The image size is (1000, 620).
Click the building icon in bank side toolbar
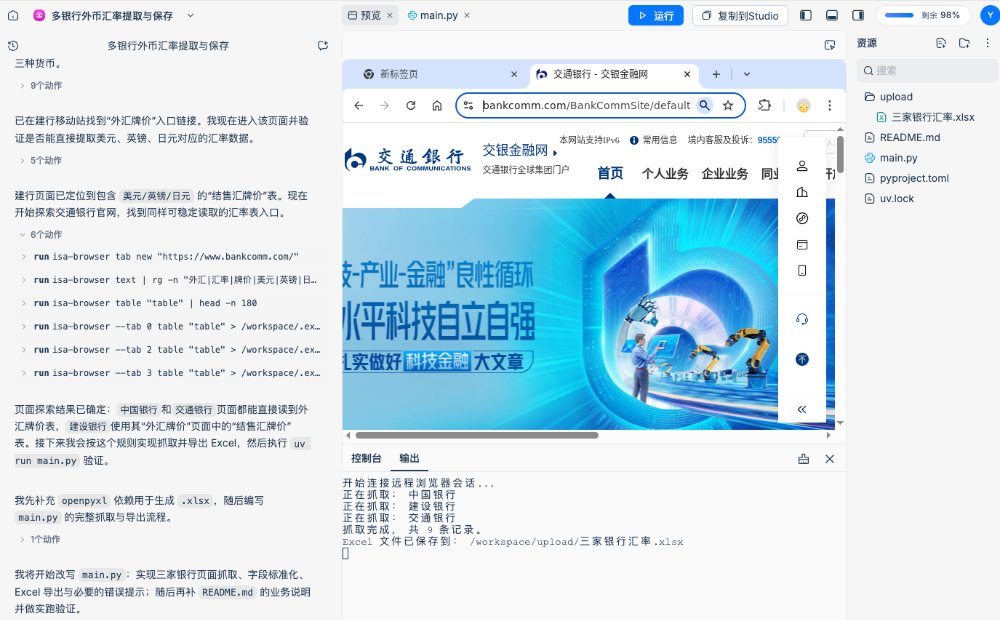point(802,192)
